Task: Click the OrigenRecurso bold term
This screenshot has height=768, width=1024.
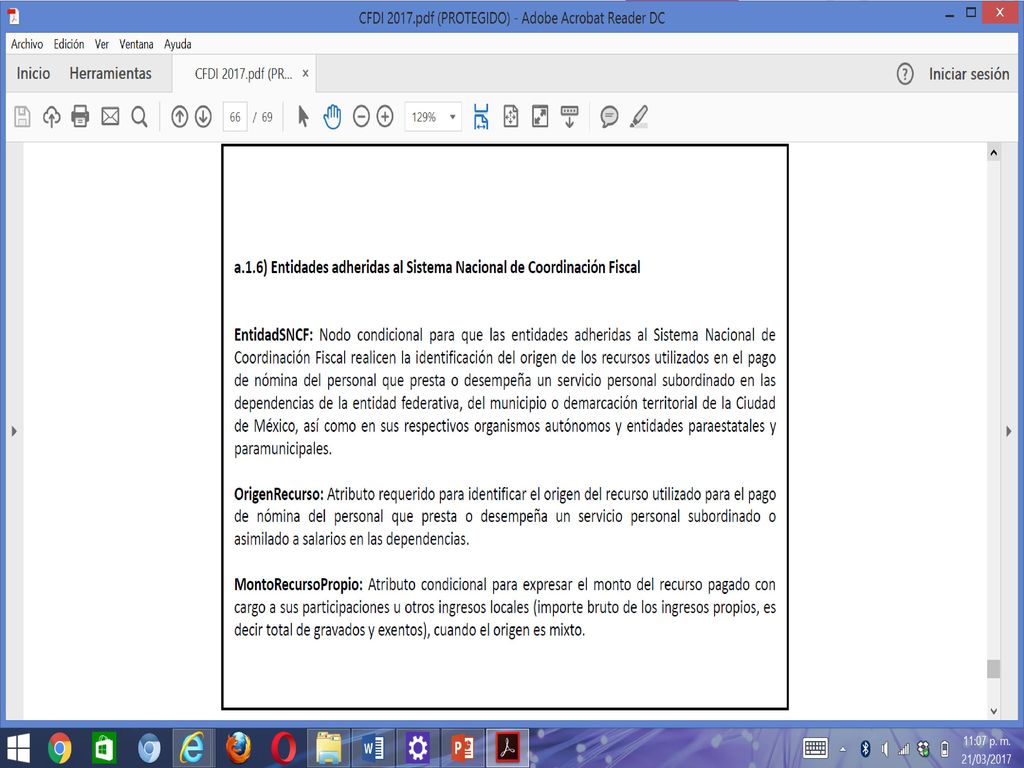Action: (x=279, y=494)
